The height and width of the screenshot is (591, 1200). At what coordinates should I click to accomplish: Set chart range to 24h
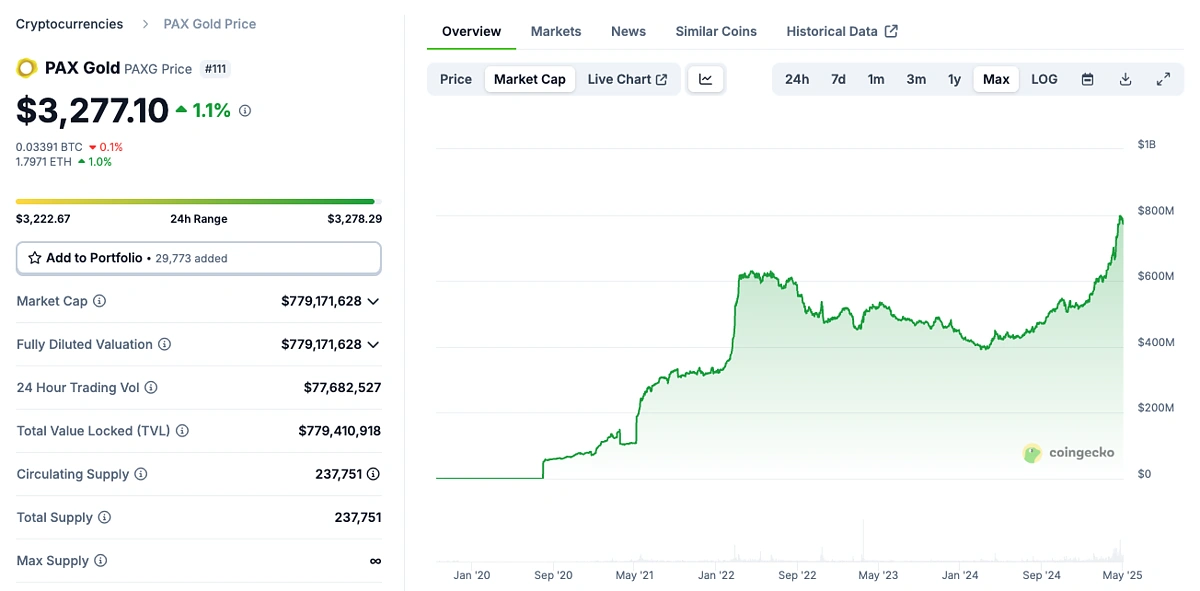(x=797, y=79)
